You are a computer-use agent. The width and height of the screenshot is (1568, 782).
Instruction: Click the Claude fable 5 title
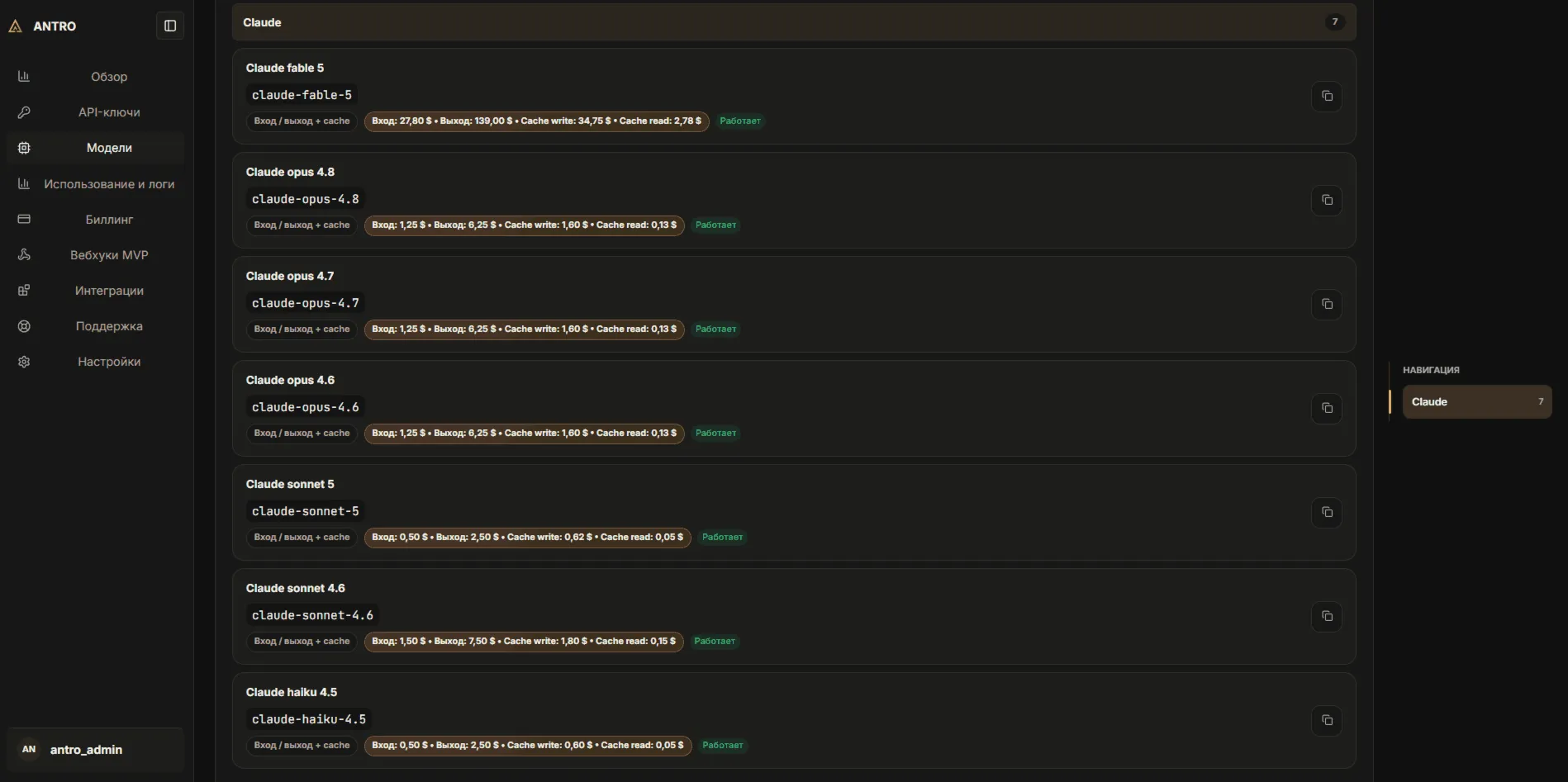coord(285,68)
